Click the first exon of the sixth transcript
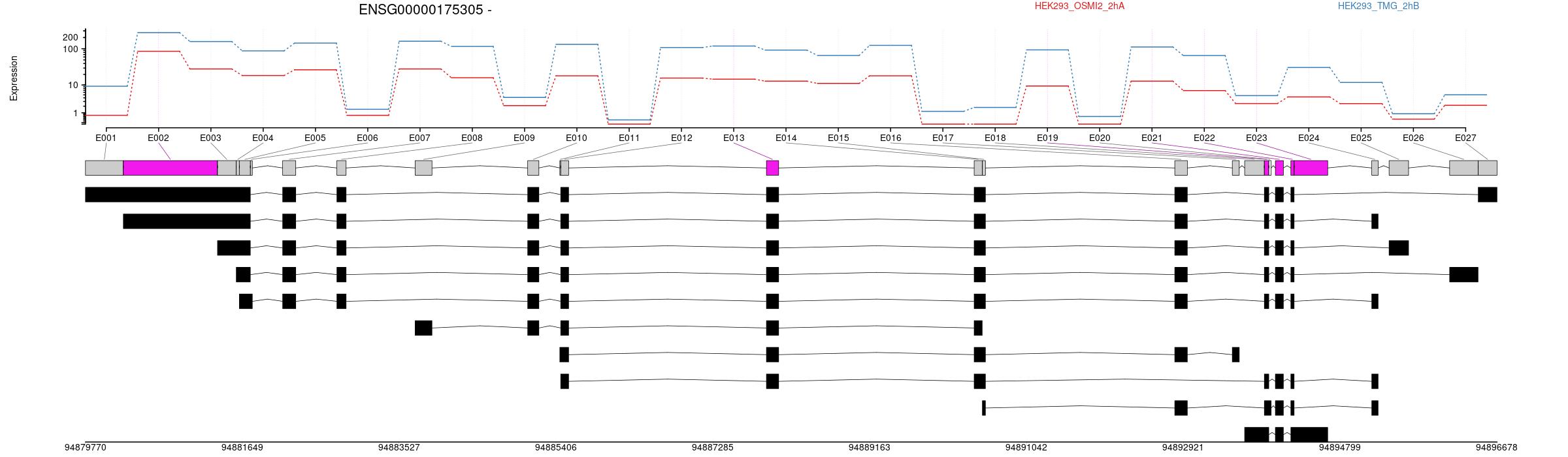Image resolution: width=1568 pixels, height=457 pixels. (x=423, y=328)
